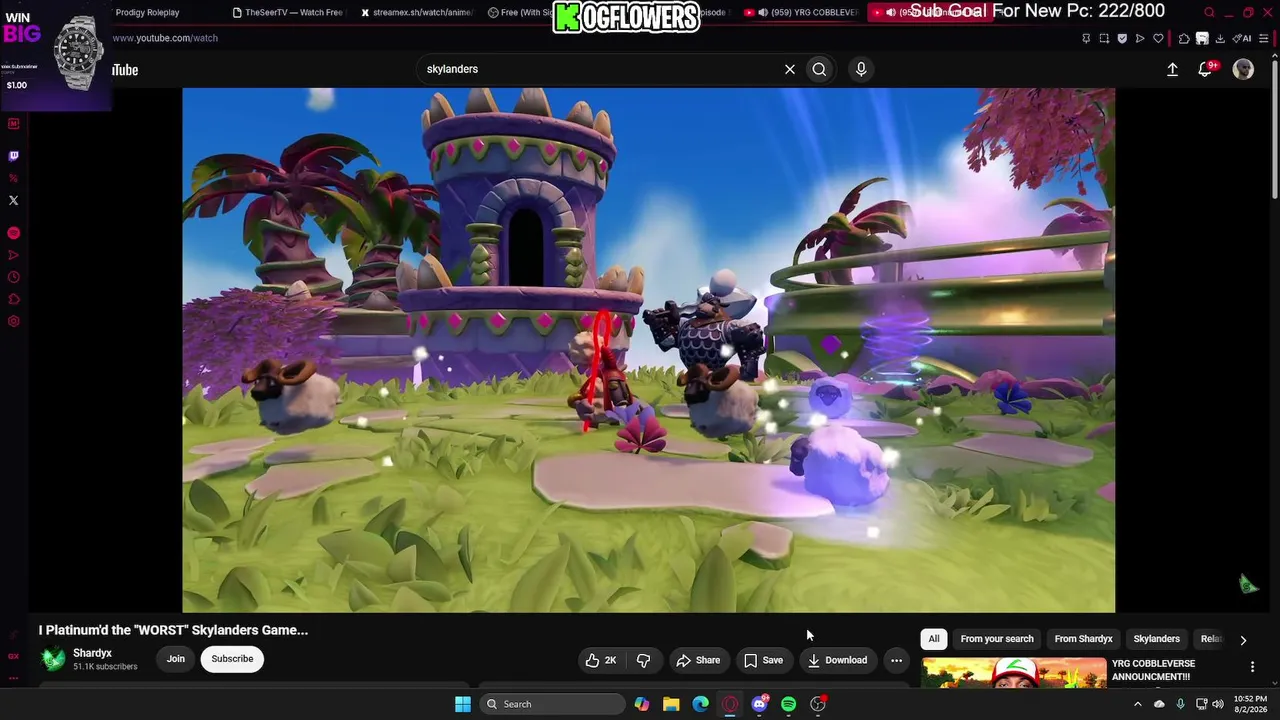Image resolution: width=1280 pixels, height=720 pixels.
Task: Dislike the video with thumbs down
Action: click(643, 660)
